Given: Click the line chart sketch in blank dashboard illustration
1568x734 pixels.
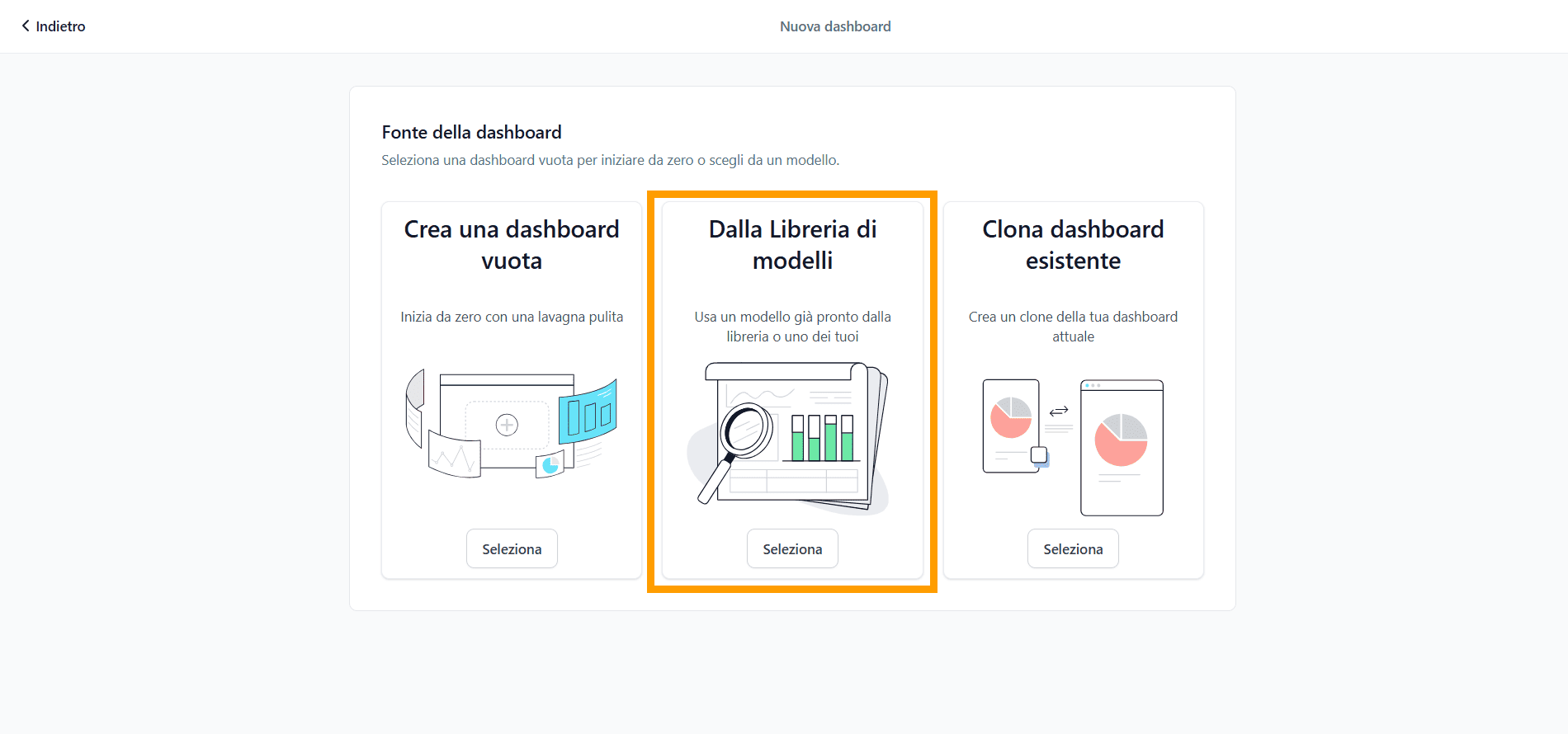Looking at the screenshot, I should 454,457.
